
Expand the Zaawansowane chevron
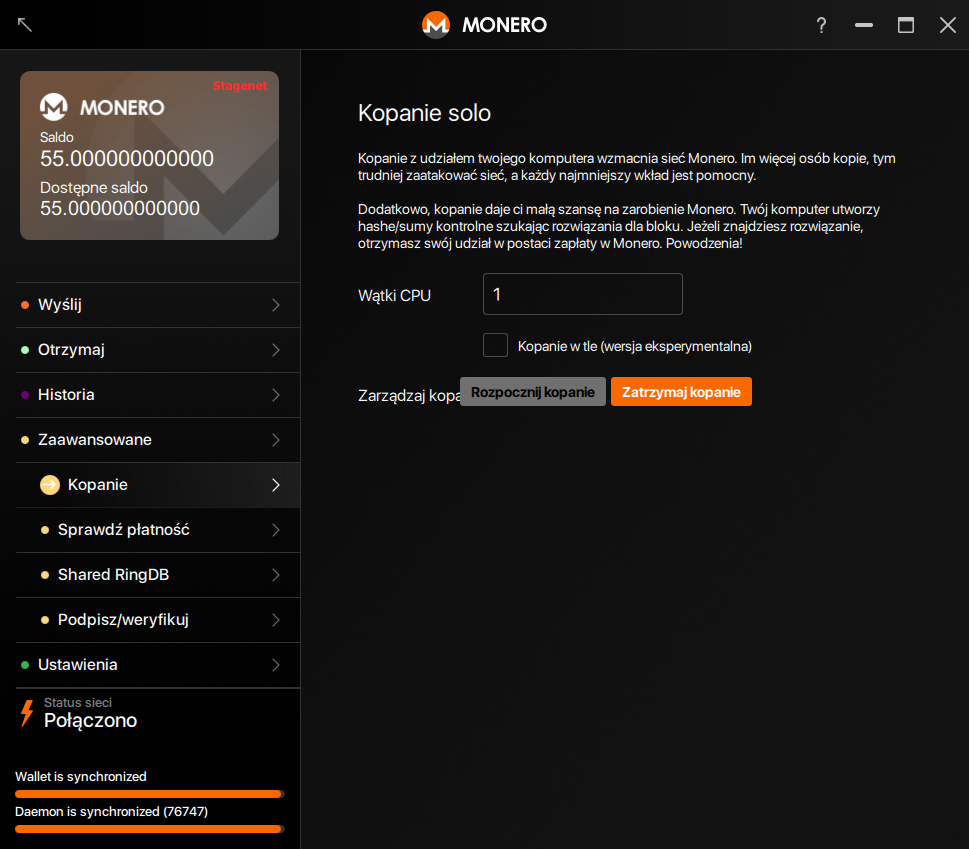tap(276, 440)
